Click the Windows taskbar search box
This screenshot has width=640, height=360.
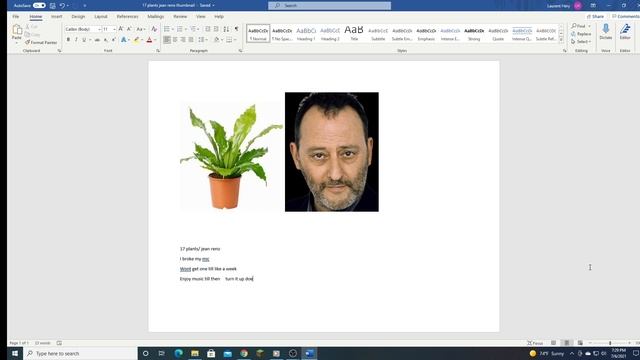point(81,353)
